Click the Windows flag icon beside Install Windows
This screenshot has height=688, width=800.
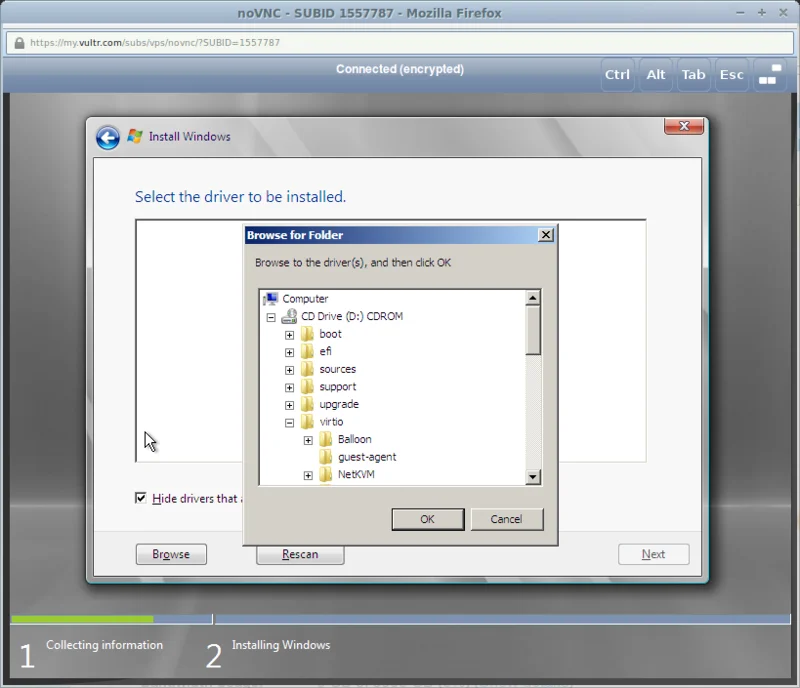click(130, 136)
